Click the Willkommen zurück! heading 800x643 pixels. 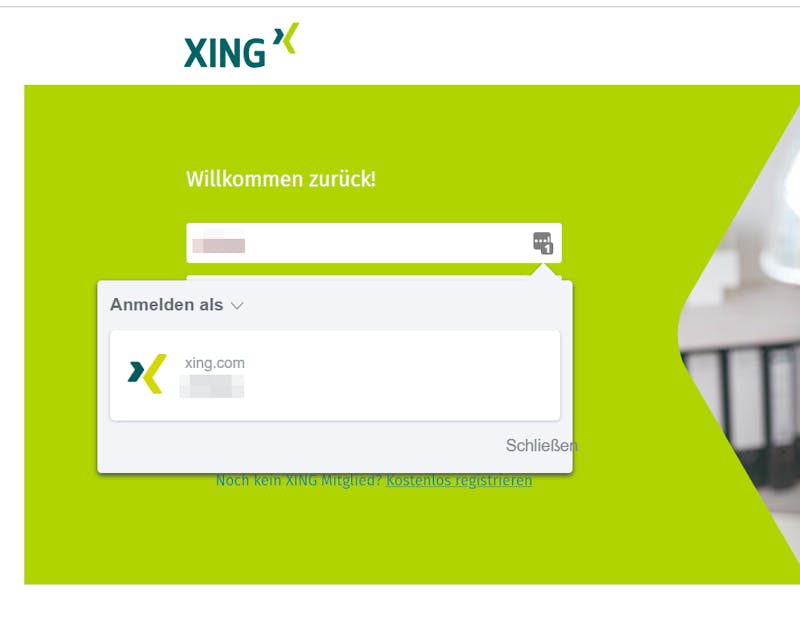(x=281, y=179)
